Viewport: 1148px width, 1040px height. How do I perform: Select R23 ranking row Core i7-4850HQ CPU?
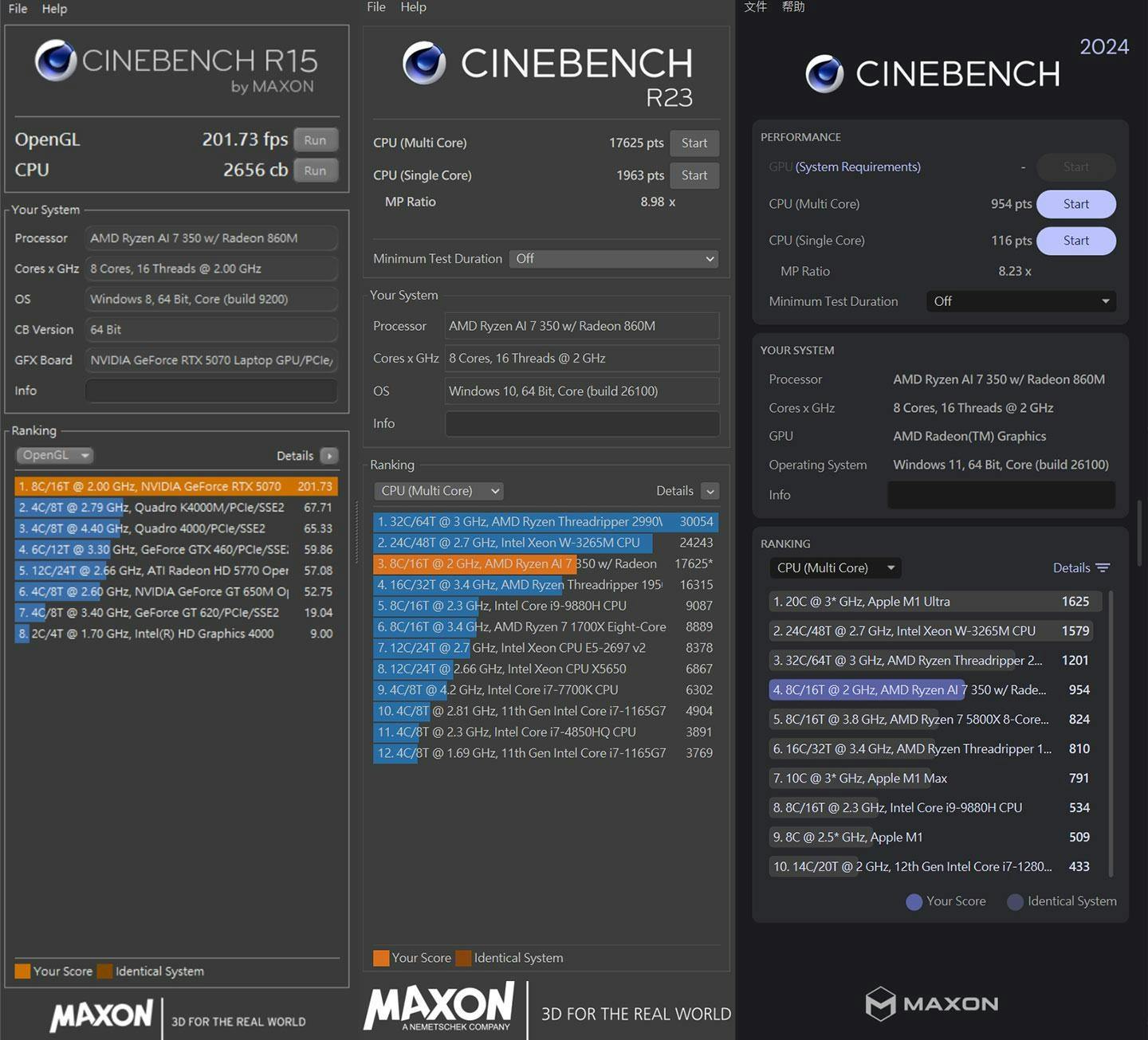click(x=546, y=732)
